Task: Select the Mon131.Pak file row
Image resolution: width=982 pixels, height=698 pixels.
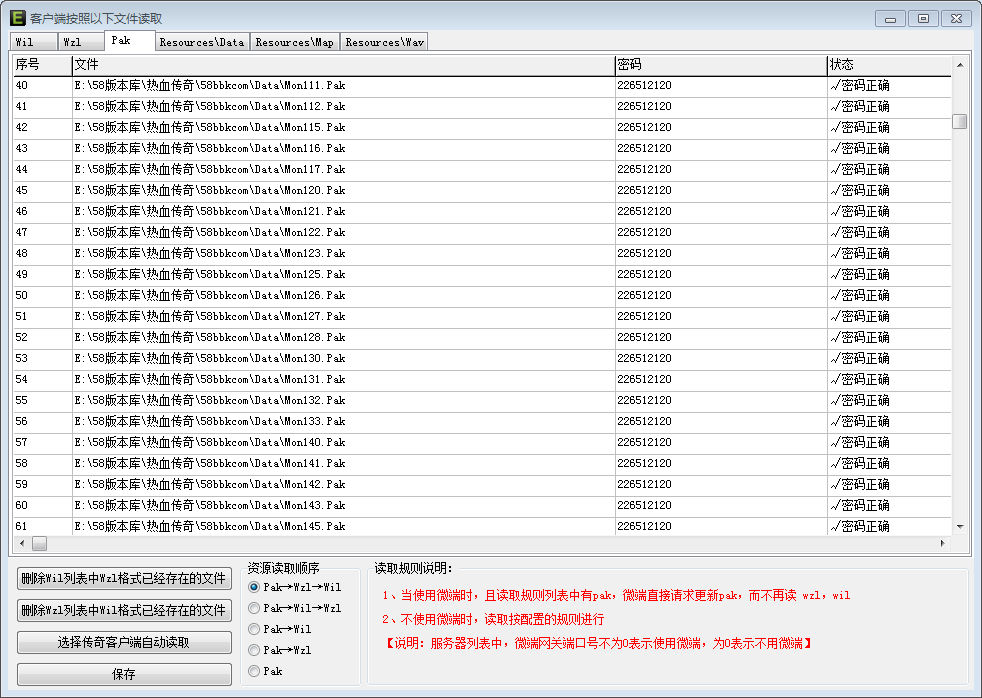Action: (x=482, y=379)
